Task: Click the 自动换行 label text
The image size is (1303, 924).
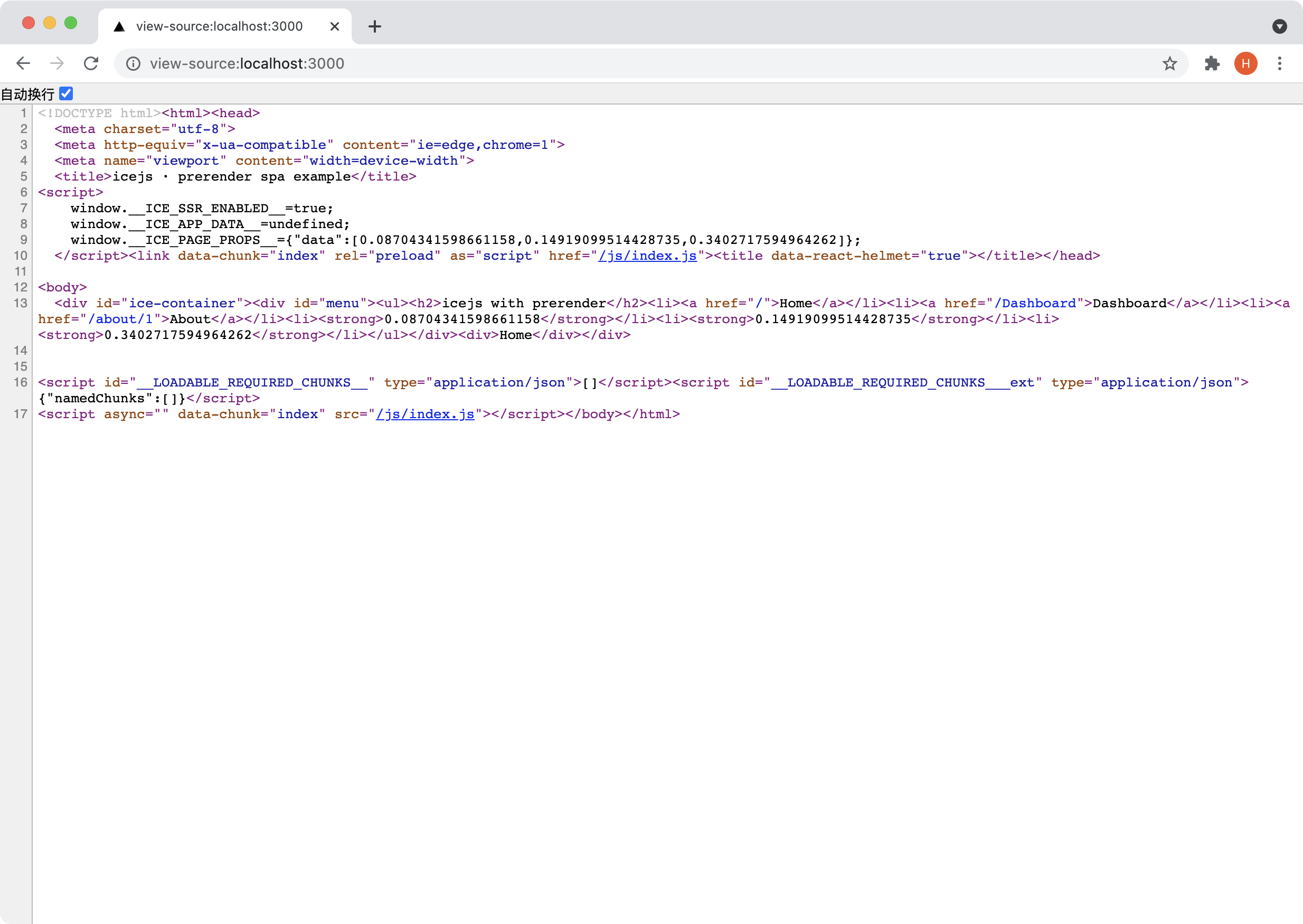Action: tap(27, 94)
